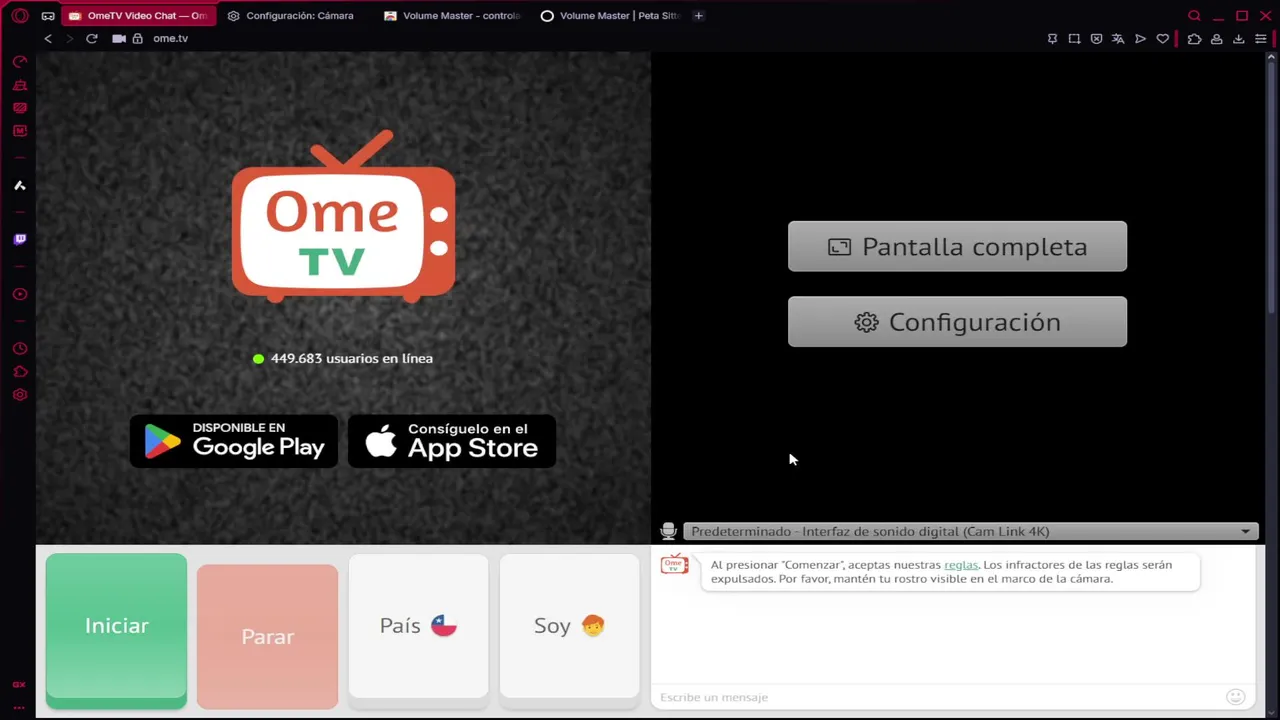1280x720 pixels.
Task: Switch to Volume Master | Peta Sitta tab
Action: coord(610,16)
